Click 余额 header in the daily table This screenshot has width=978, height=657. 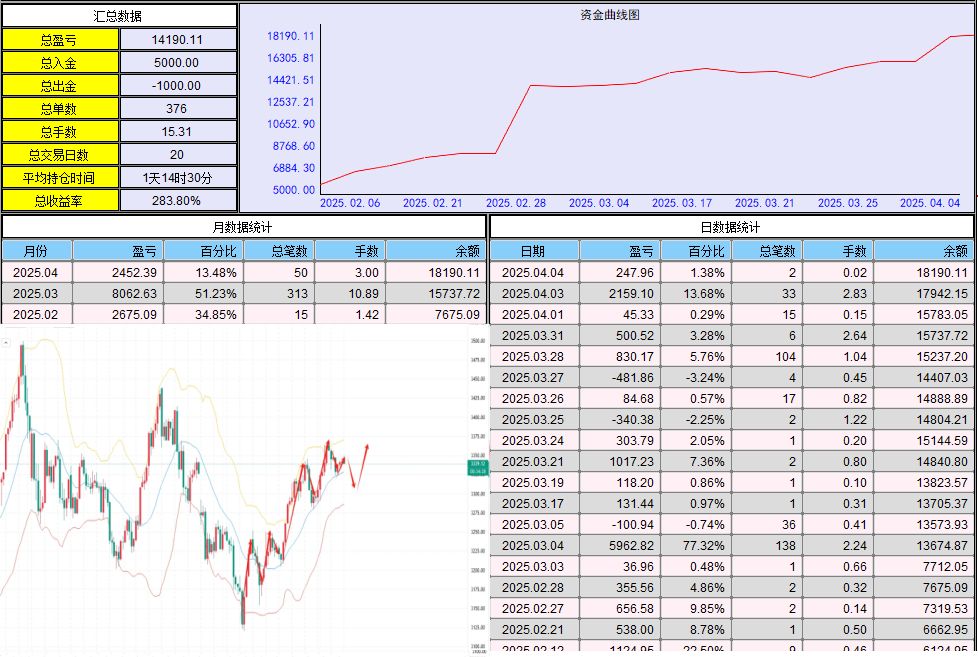tap(924, 251)
